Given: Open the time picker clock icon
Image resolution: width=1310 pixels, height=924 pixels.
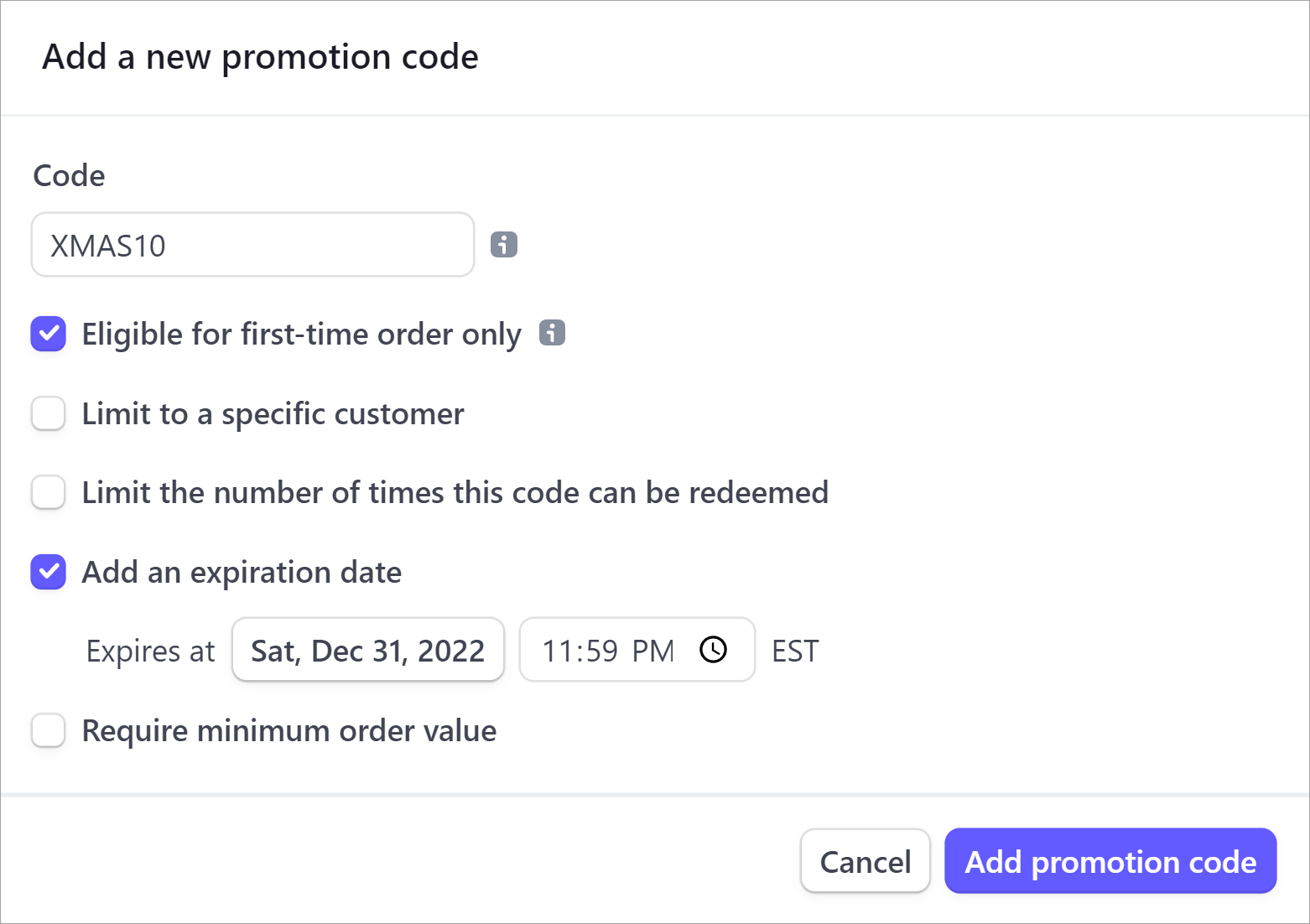Looking at the screenshot, I should click(x=714, y=650).
